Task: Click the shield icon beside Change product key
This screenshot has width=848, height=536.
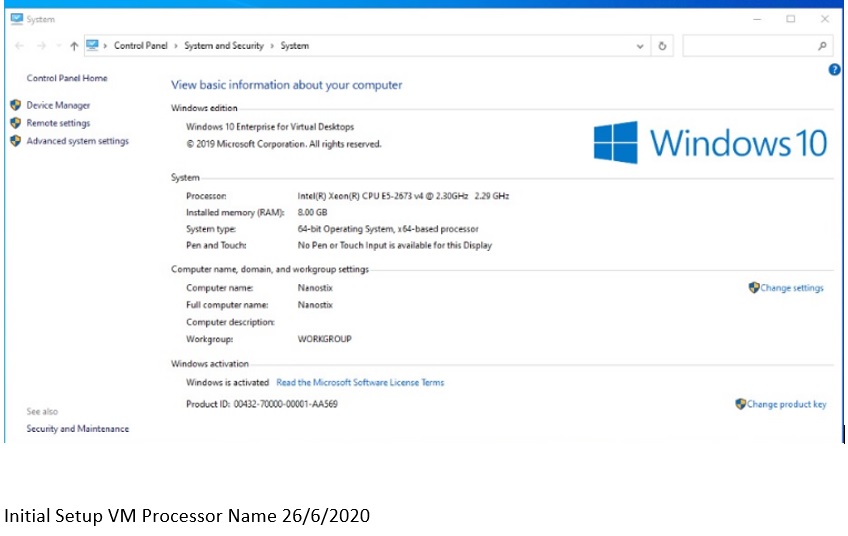Action: click(740, 403)
